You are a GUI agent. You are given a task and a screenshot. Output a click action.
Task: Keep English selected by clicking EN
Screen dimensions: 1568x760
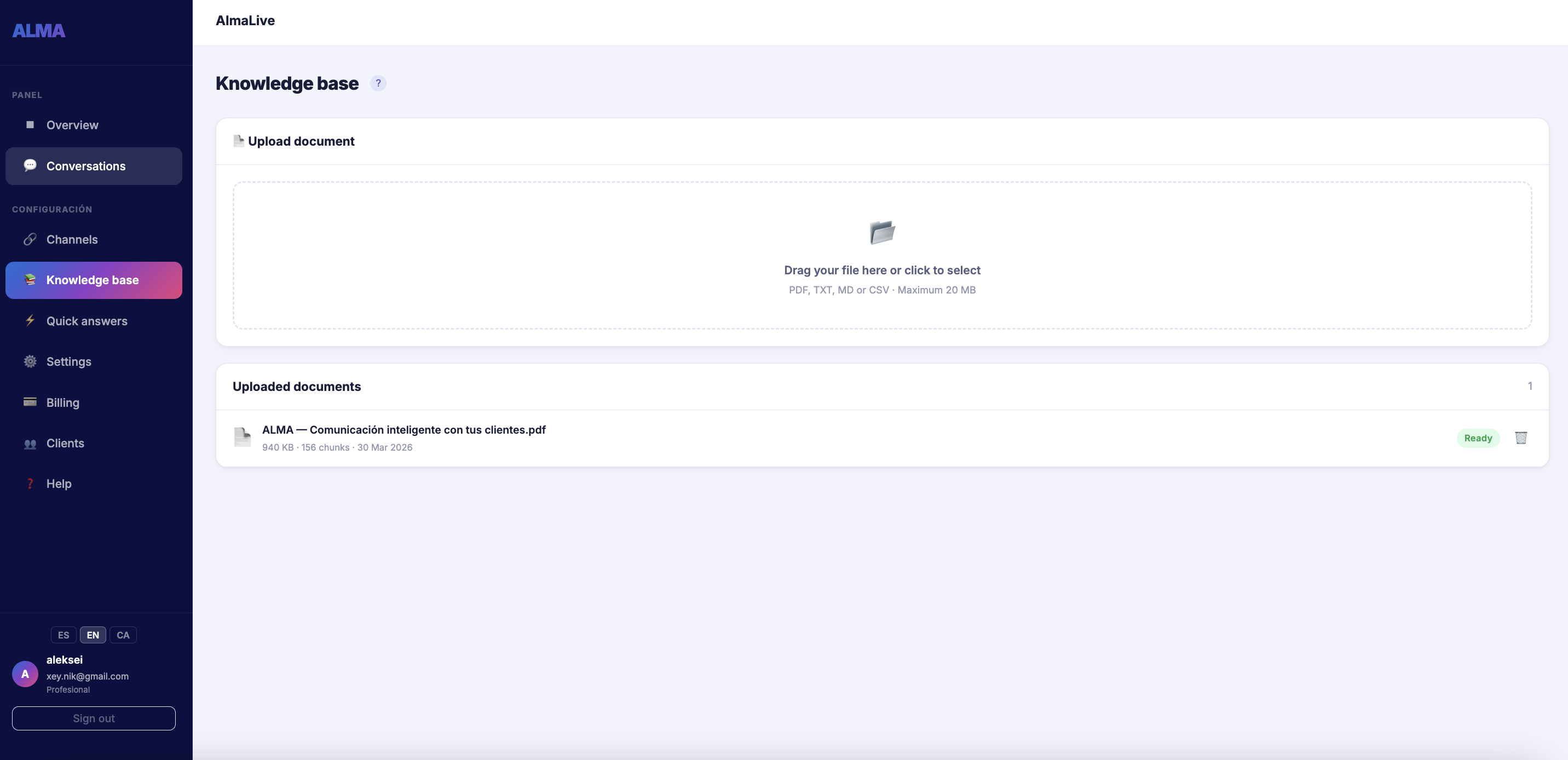(93, 635)
